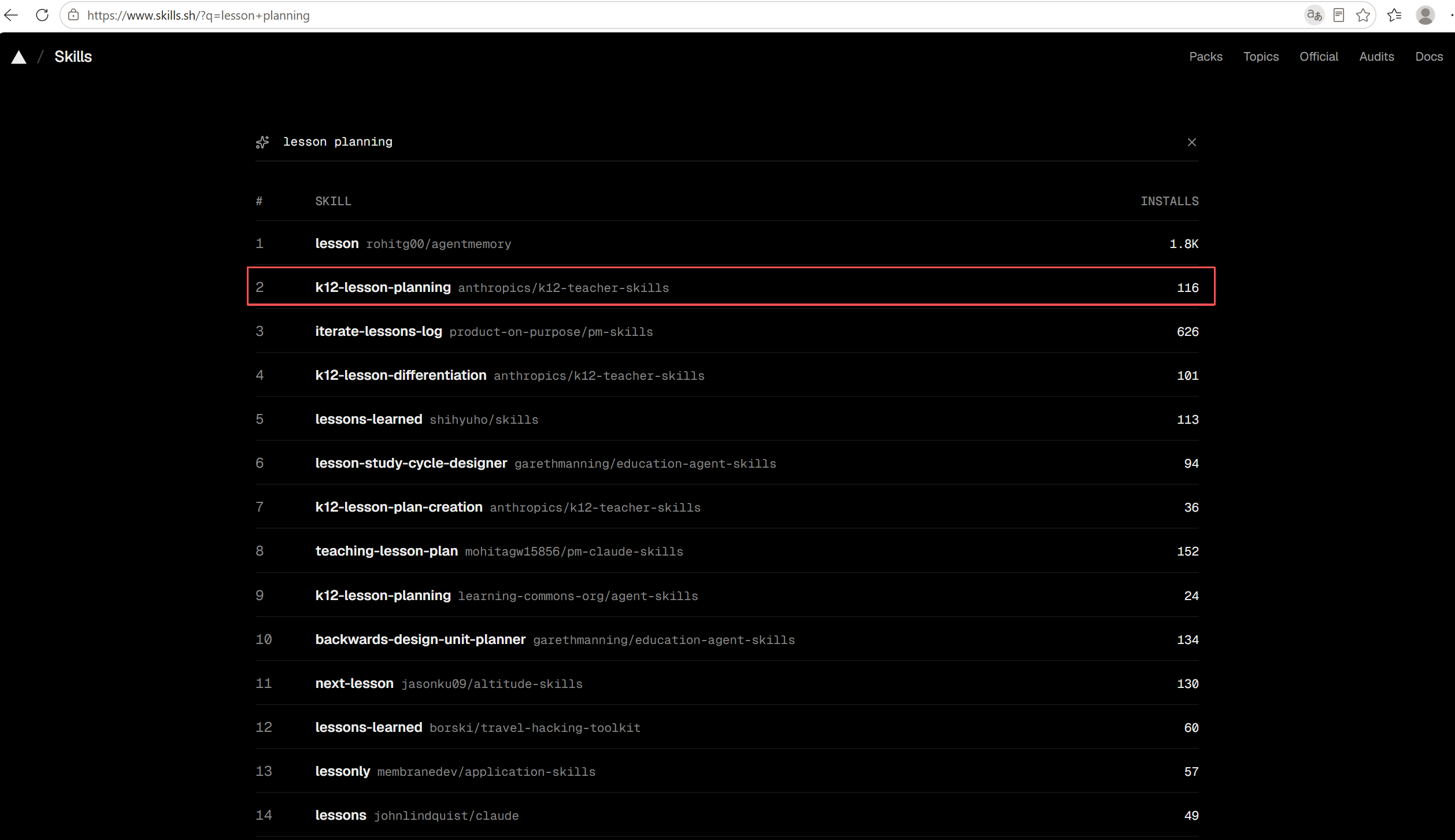1455x840 pixels.
Task: Open k12-lesson-planning by learning-commons-org
Action: [727, 595]
